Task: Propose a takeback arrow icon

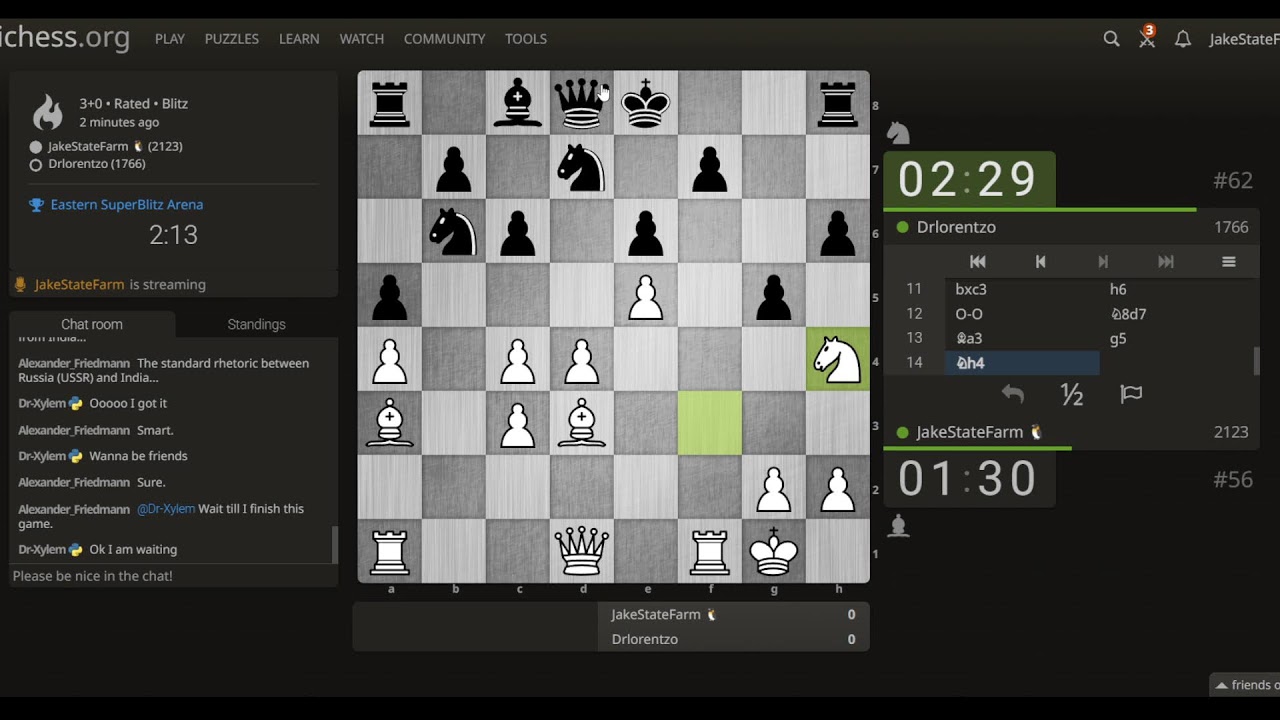Action: (x=1013, y=394)
